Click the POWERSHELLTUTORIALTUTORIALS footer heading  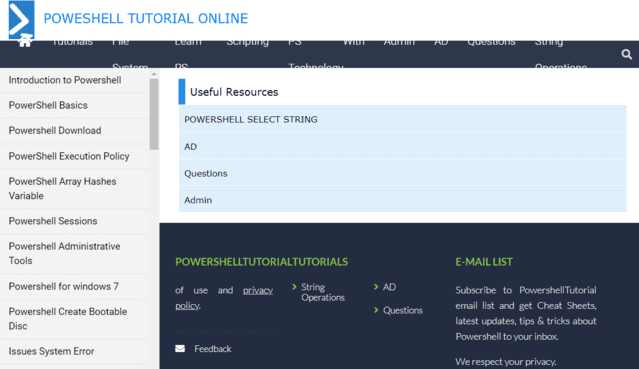[262, 262]
